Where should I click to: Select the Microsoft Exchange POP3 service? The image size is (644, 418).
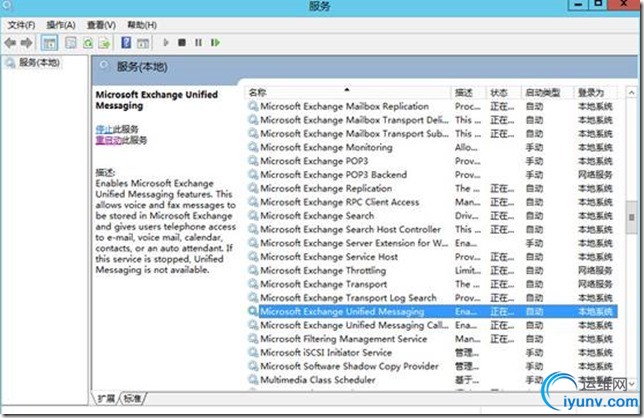[x=431, y=161]
